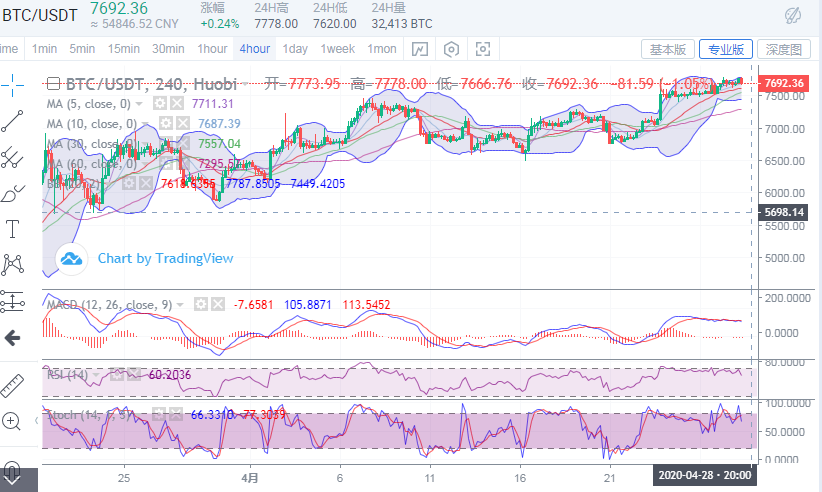
Task: Select the long position forecasting tool
Action: coord(12,301)
